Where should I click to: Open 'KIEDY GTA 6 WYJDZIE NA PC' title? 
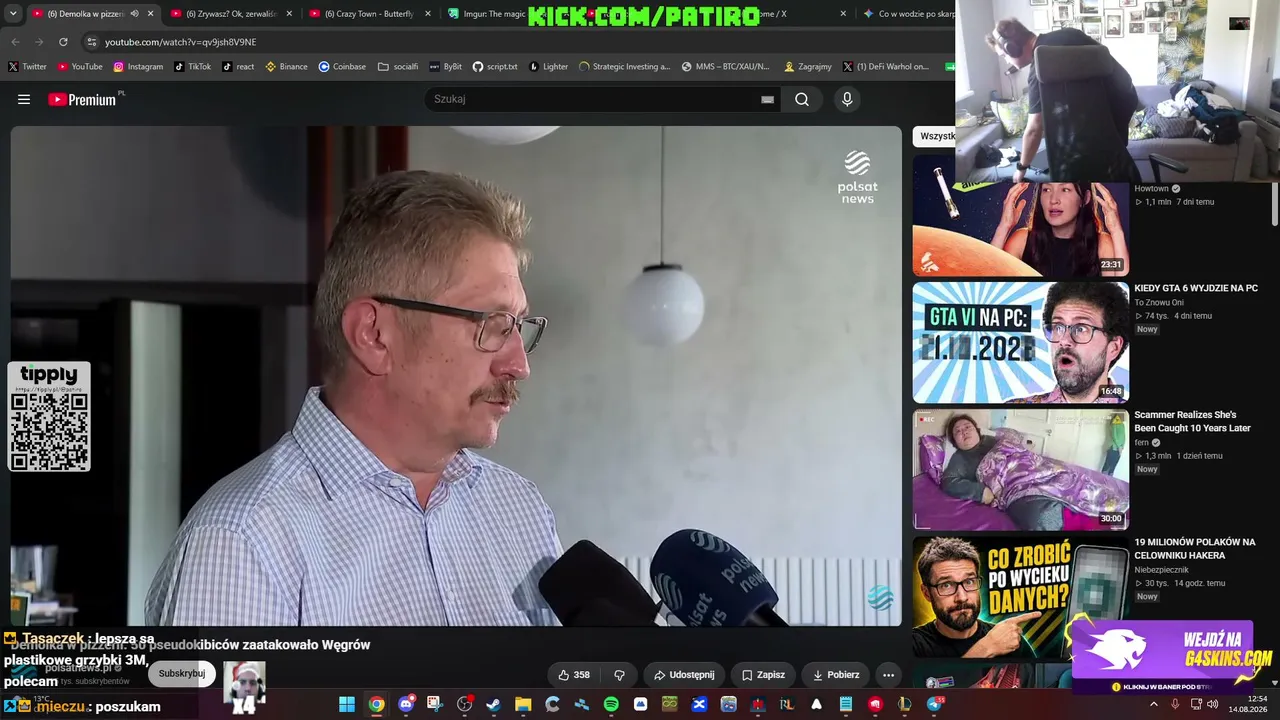click(1196, 288)
